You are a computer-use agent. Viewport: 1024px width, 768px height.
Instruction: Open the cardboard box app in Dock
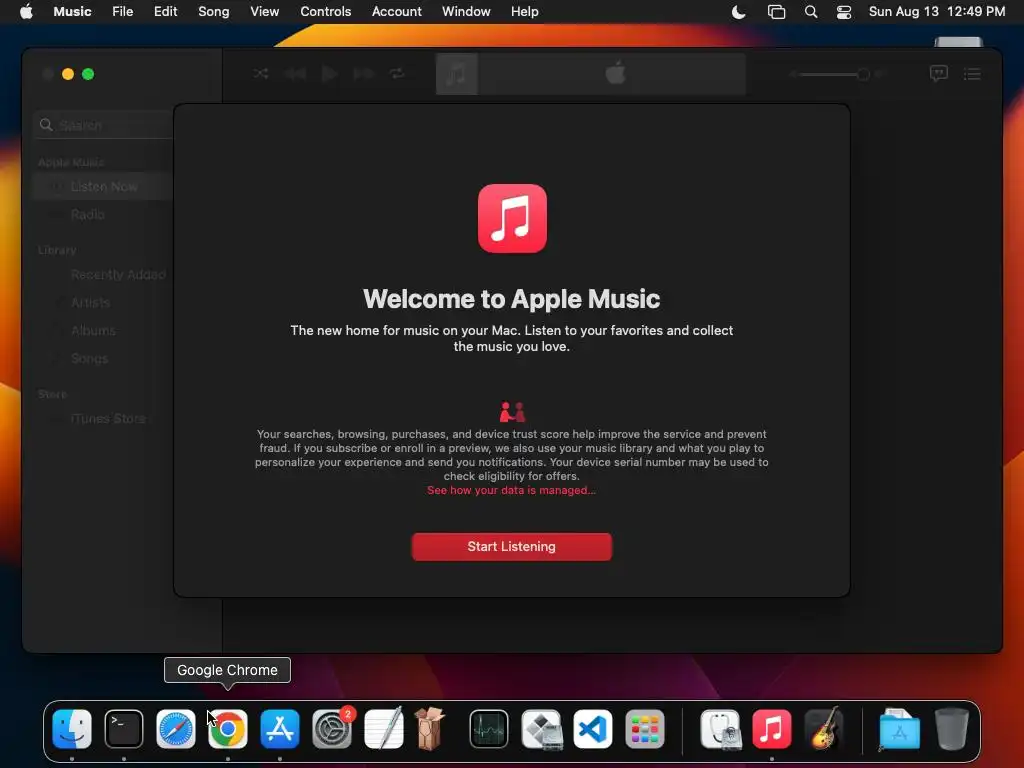[x=430, y=728]
